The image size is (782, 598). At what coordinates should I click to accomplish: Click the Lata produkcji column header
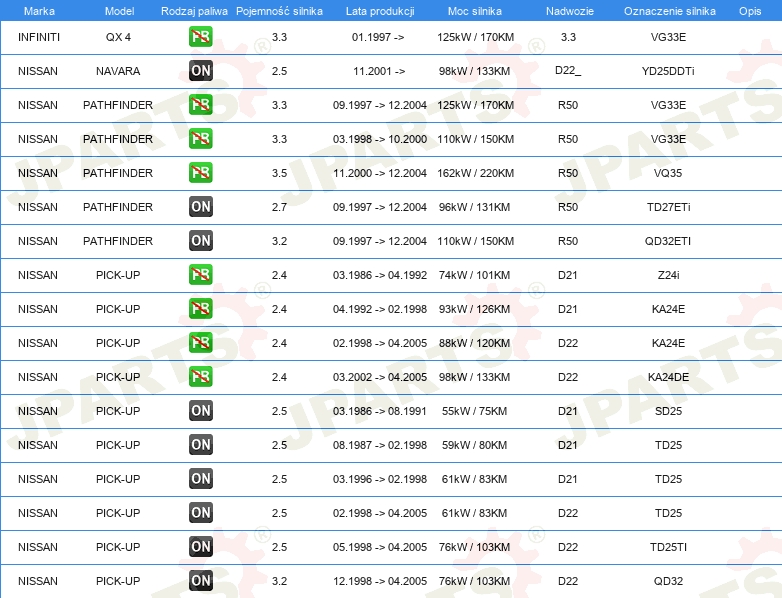380,11
